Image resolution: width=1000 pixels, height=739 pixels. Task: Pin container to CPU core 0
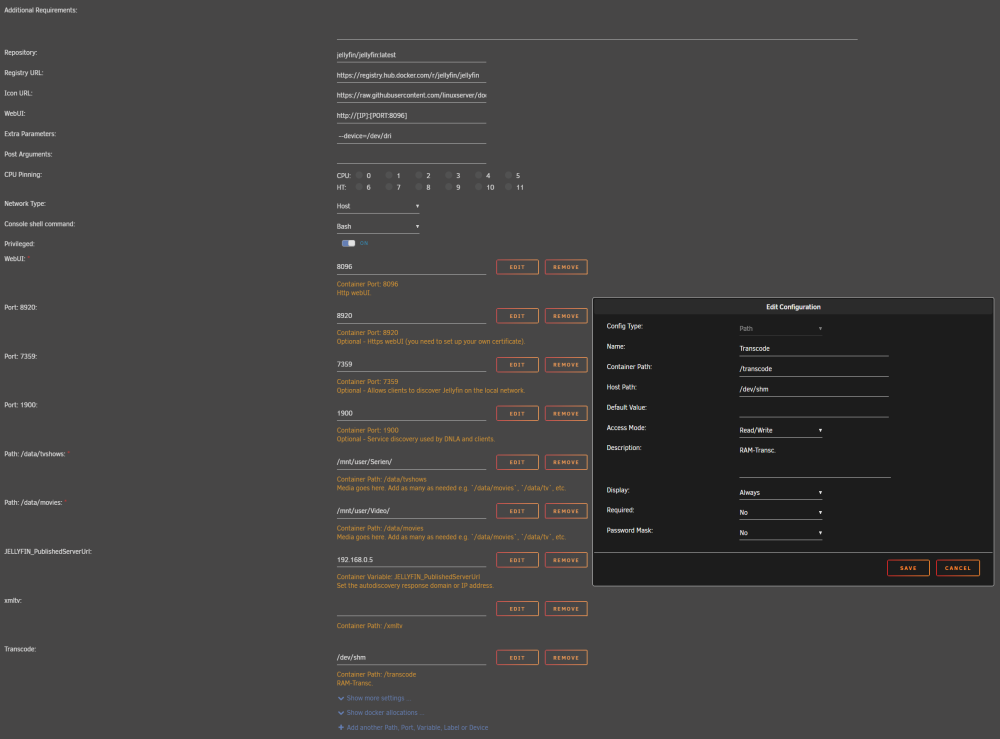[359, 175]
